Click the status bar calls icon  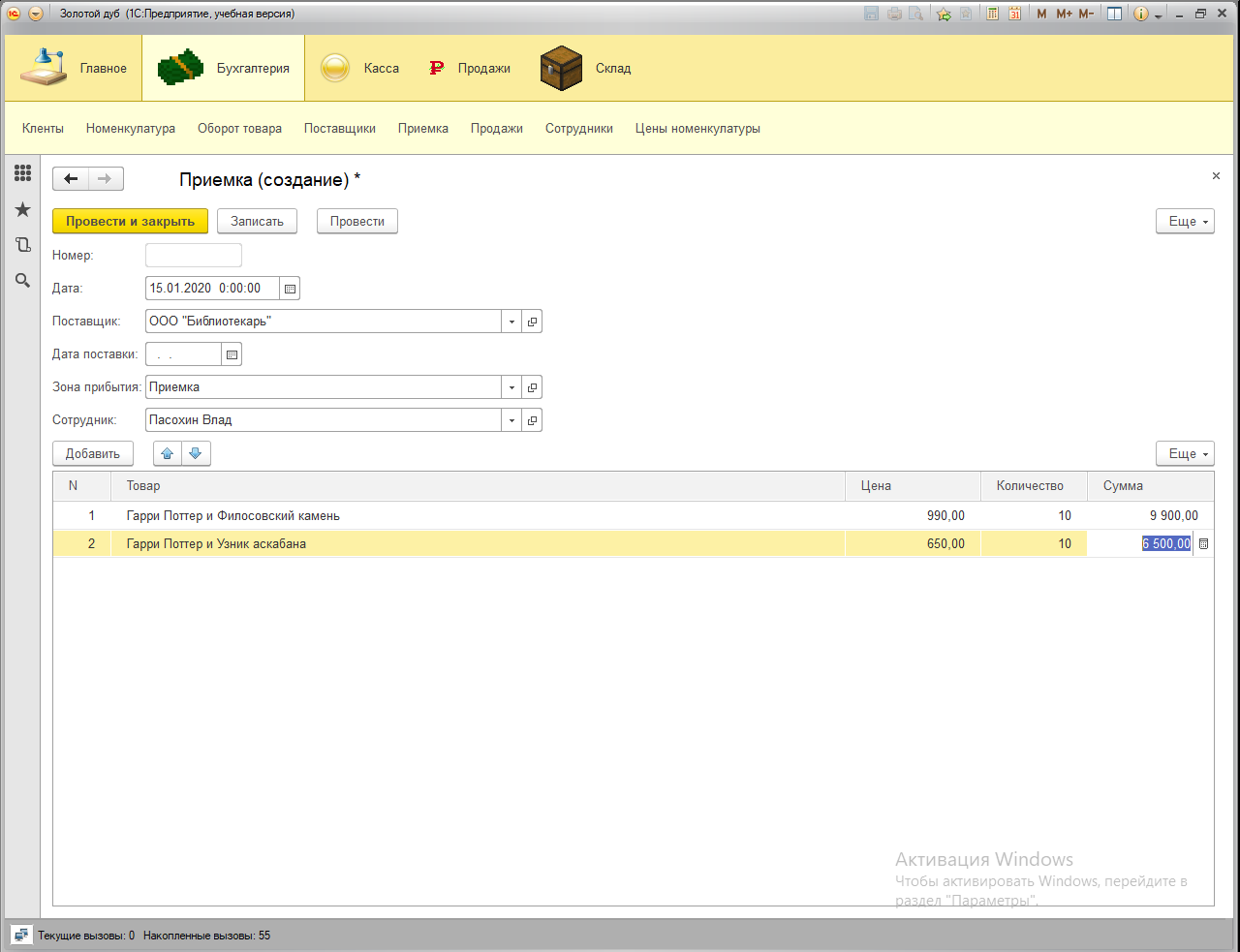[21, 936]
